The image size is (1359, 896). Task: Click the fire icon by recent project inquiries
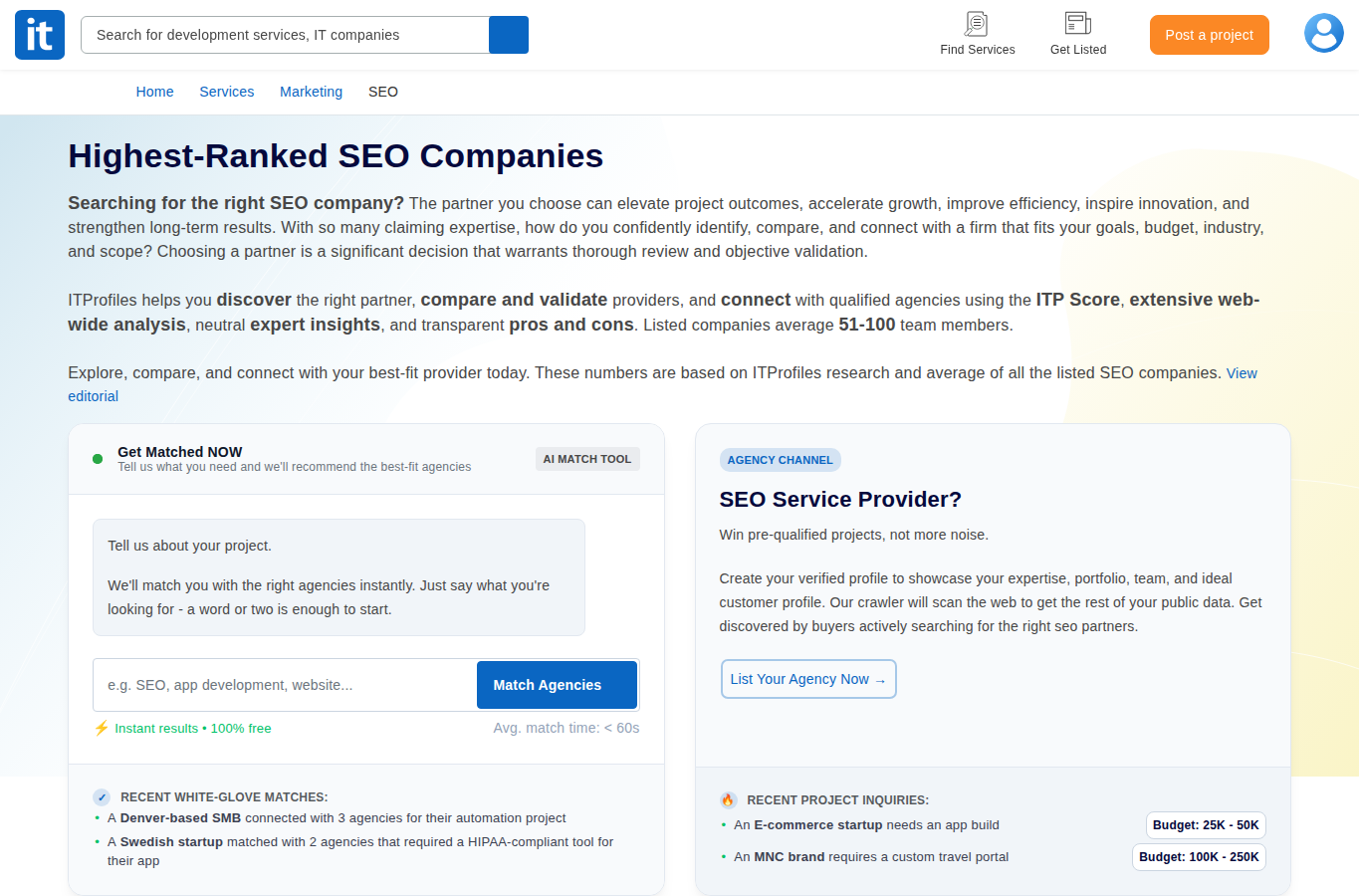pyautogui.click(x=728, y=800)
